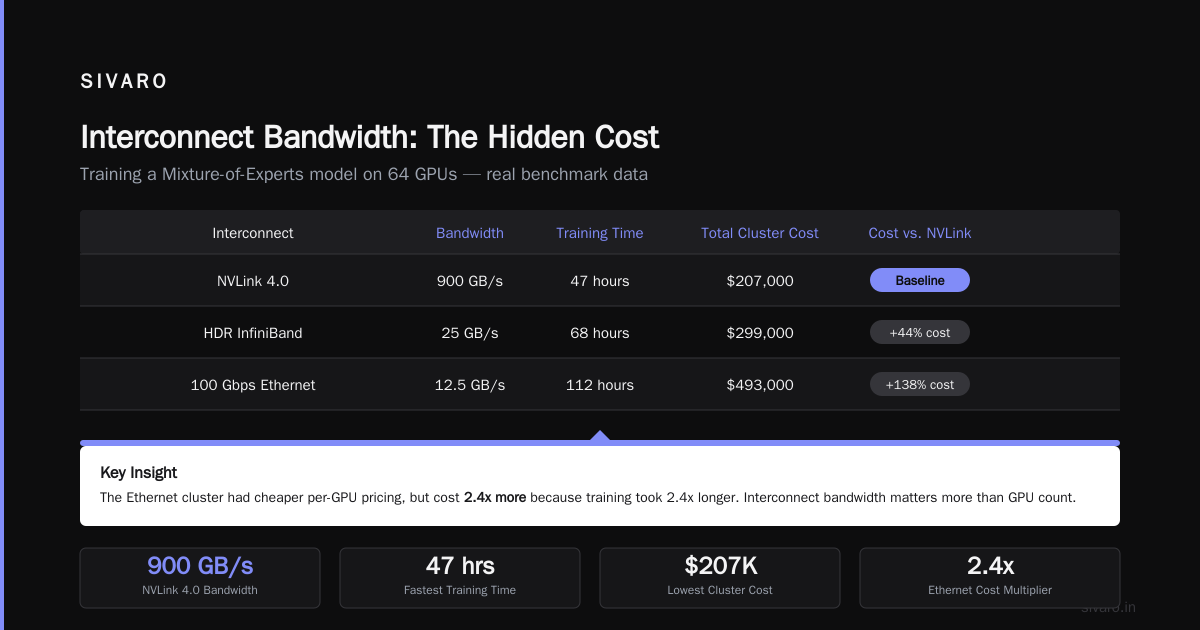Click the 900 GB/s bandwidth stat card
The width and height of the screenshot is (1200, 630).
point(200,578)
